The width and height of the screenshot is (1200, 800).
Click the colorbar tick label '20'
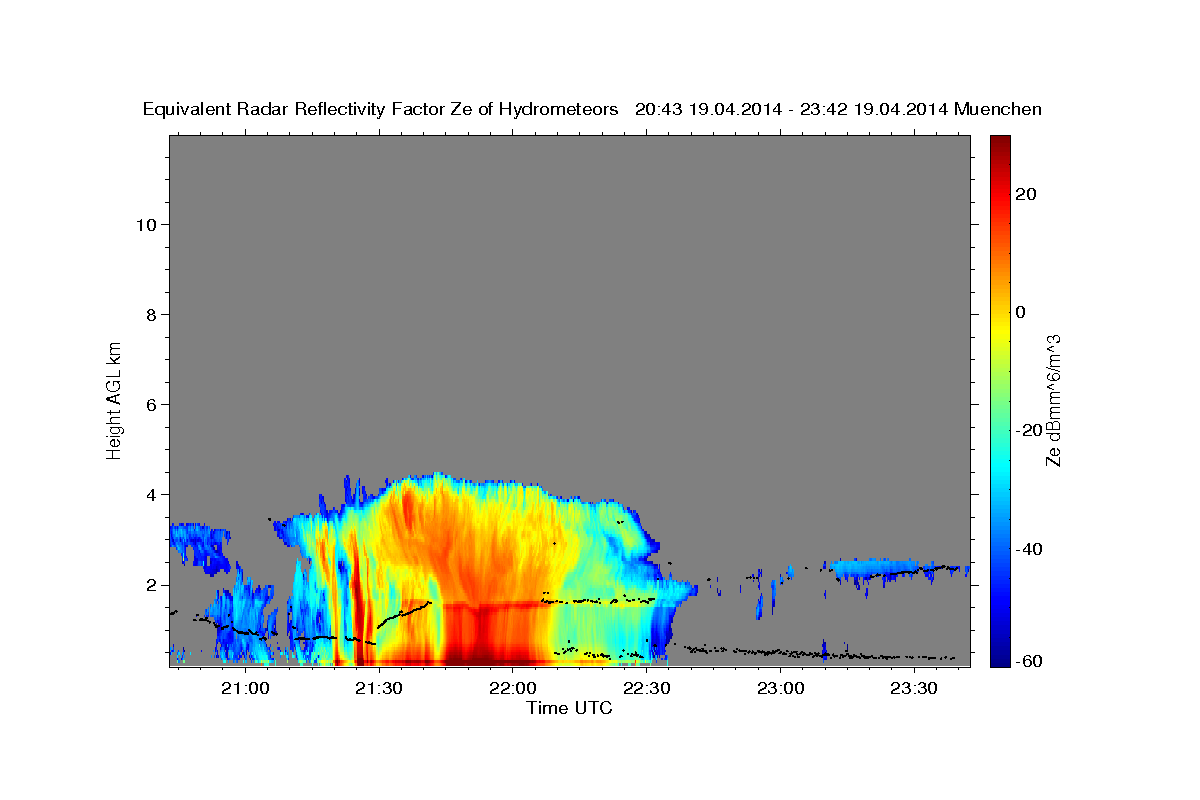pyautogui.click(x=1025, y=194)
